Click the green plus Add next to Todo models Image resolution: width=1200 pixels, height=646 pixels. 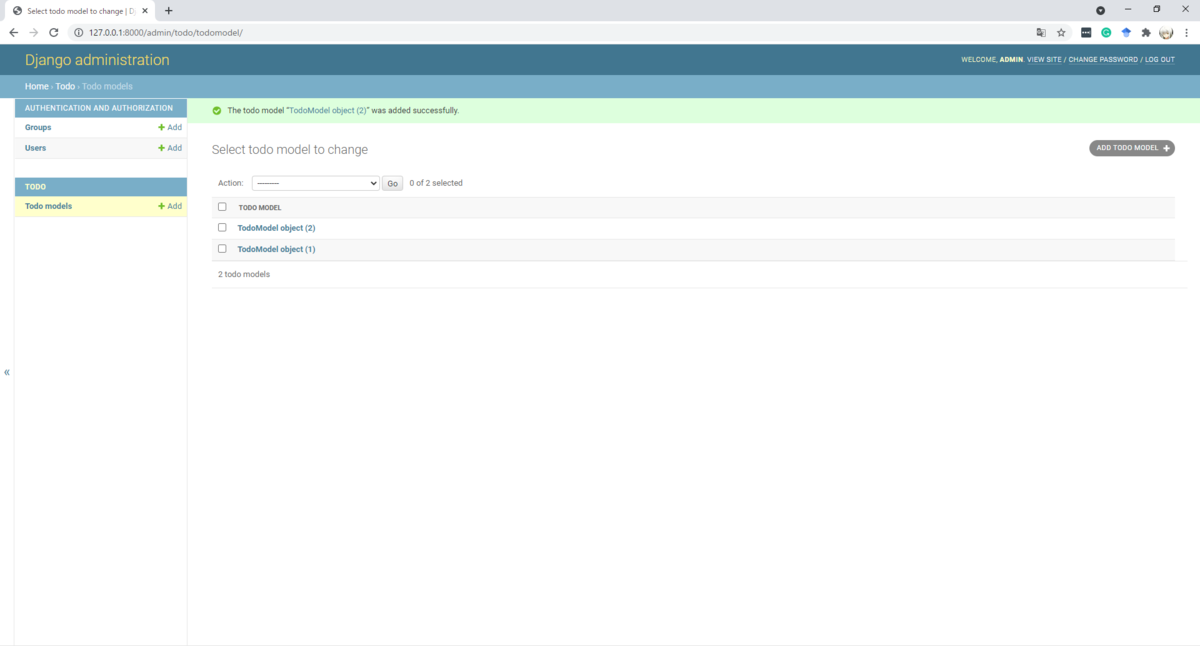click(170, 206)
